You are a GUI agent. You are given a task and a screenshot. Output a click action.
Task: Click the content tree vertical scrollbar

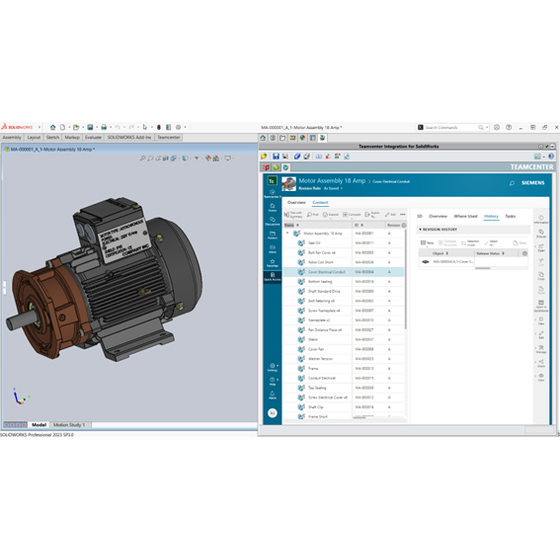tap(406, 279)
